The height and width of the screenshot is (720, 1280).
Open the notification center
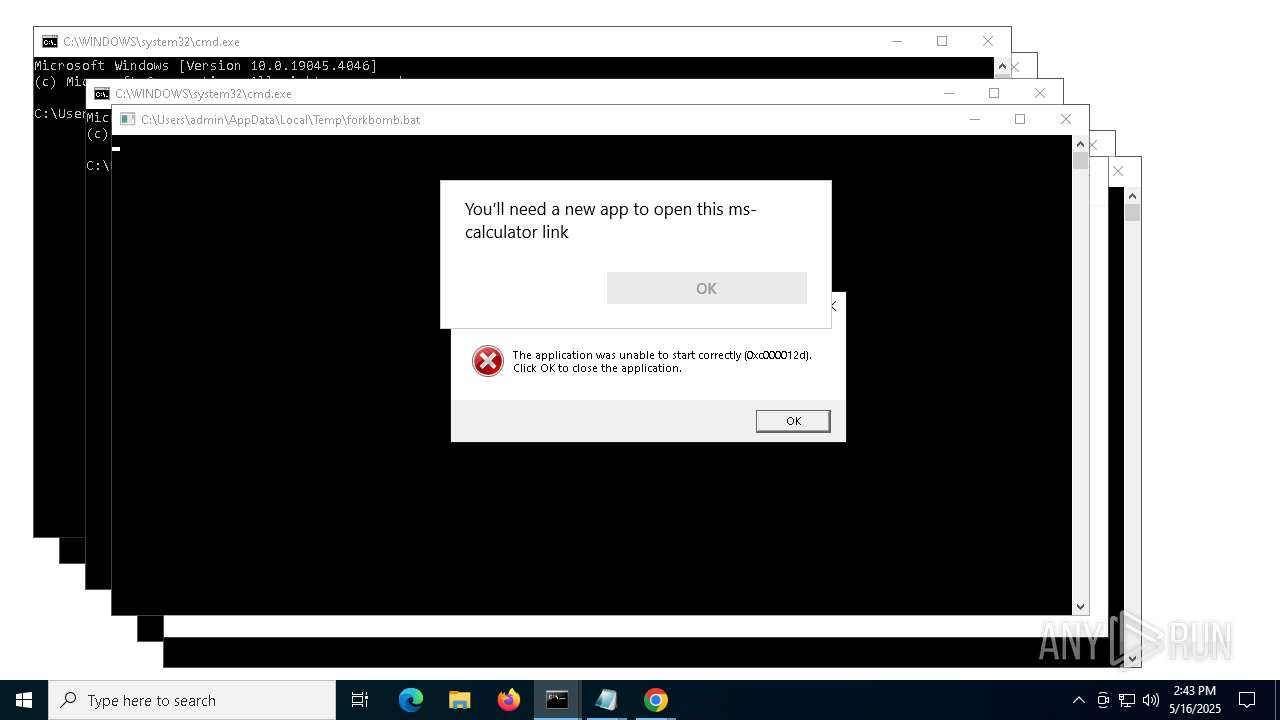pos(1247,700)
